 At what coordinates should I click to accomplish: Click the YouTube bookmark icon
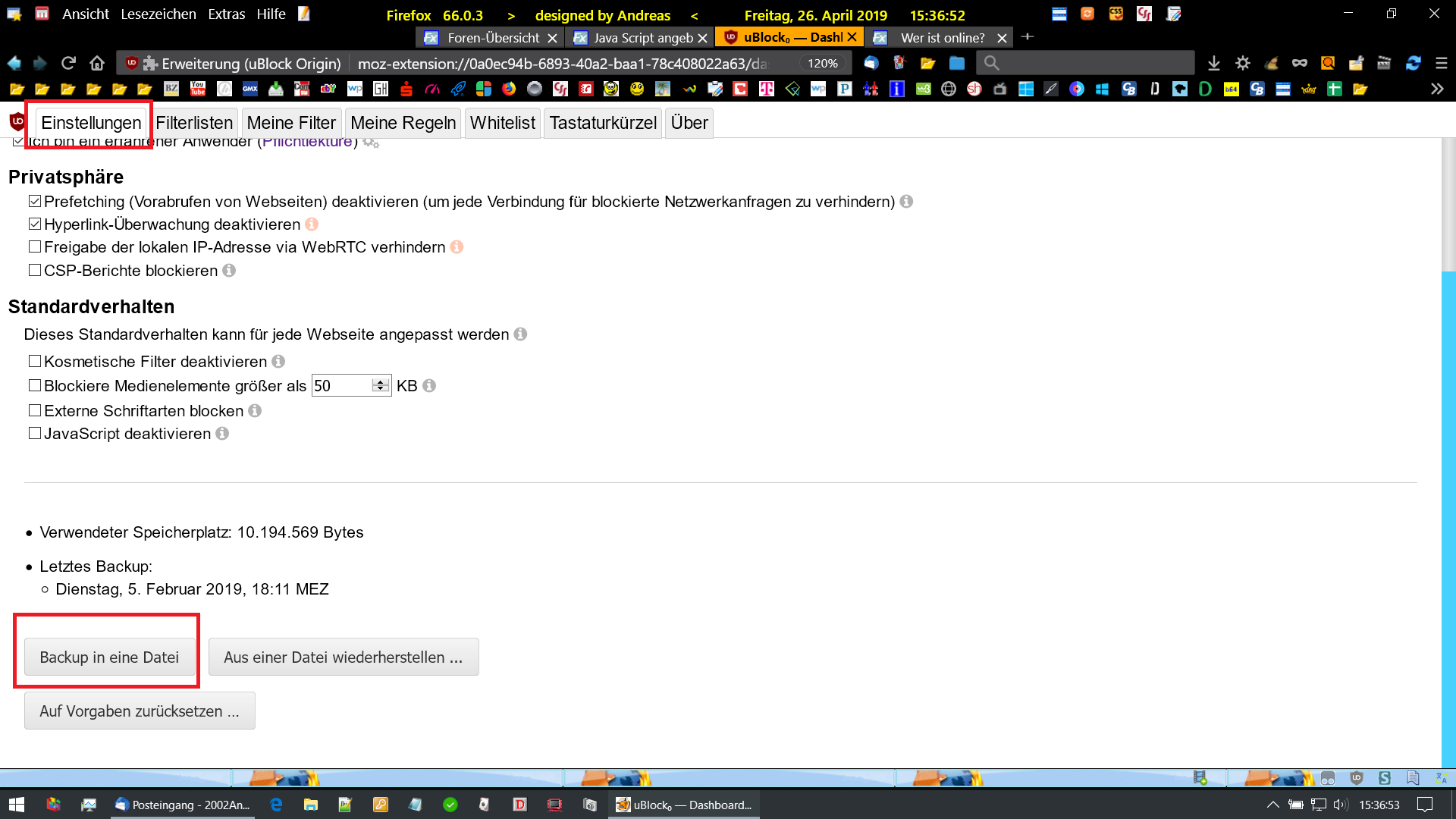pyautogui.click(x=198, y=89)
